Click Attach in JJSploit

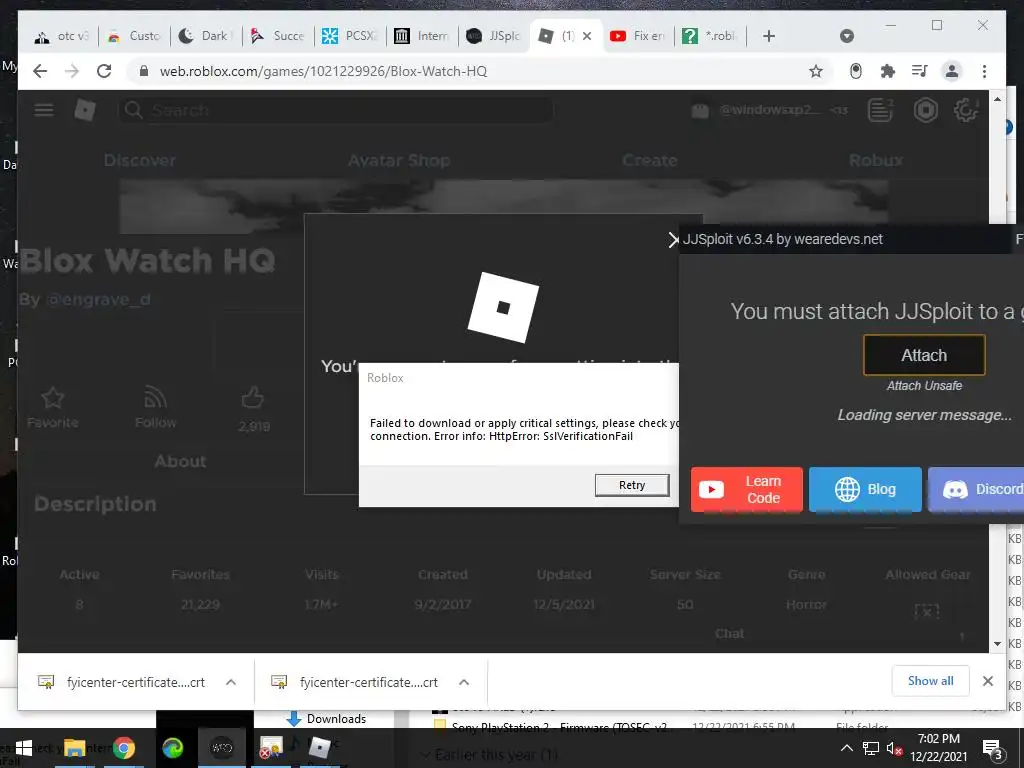(x=924, y=355)
